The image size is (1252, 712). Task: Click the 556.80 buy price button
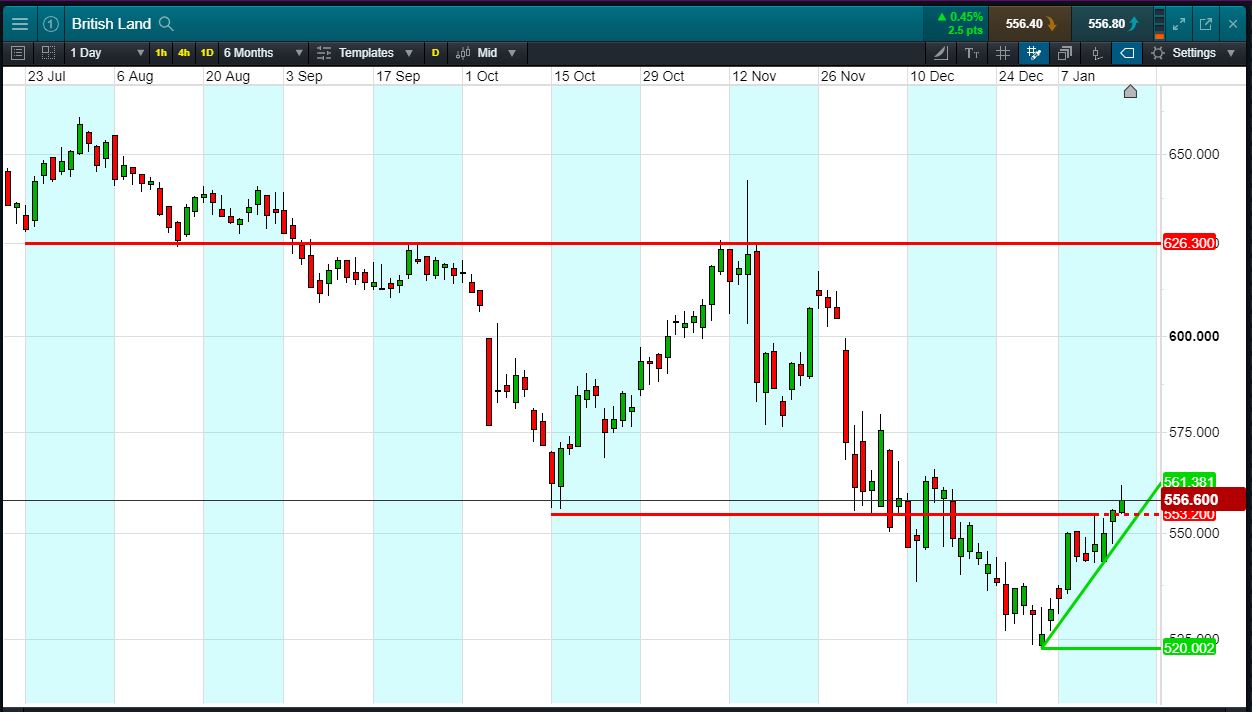point(1110,23)
